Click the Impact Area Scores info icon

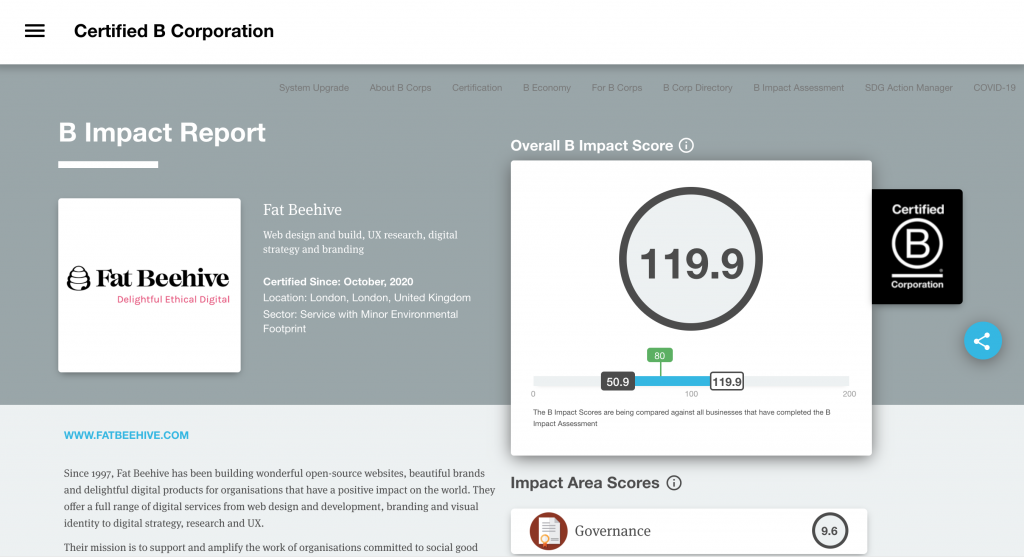click(x=674, y=483)
